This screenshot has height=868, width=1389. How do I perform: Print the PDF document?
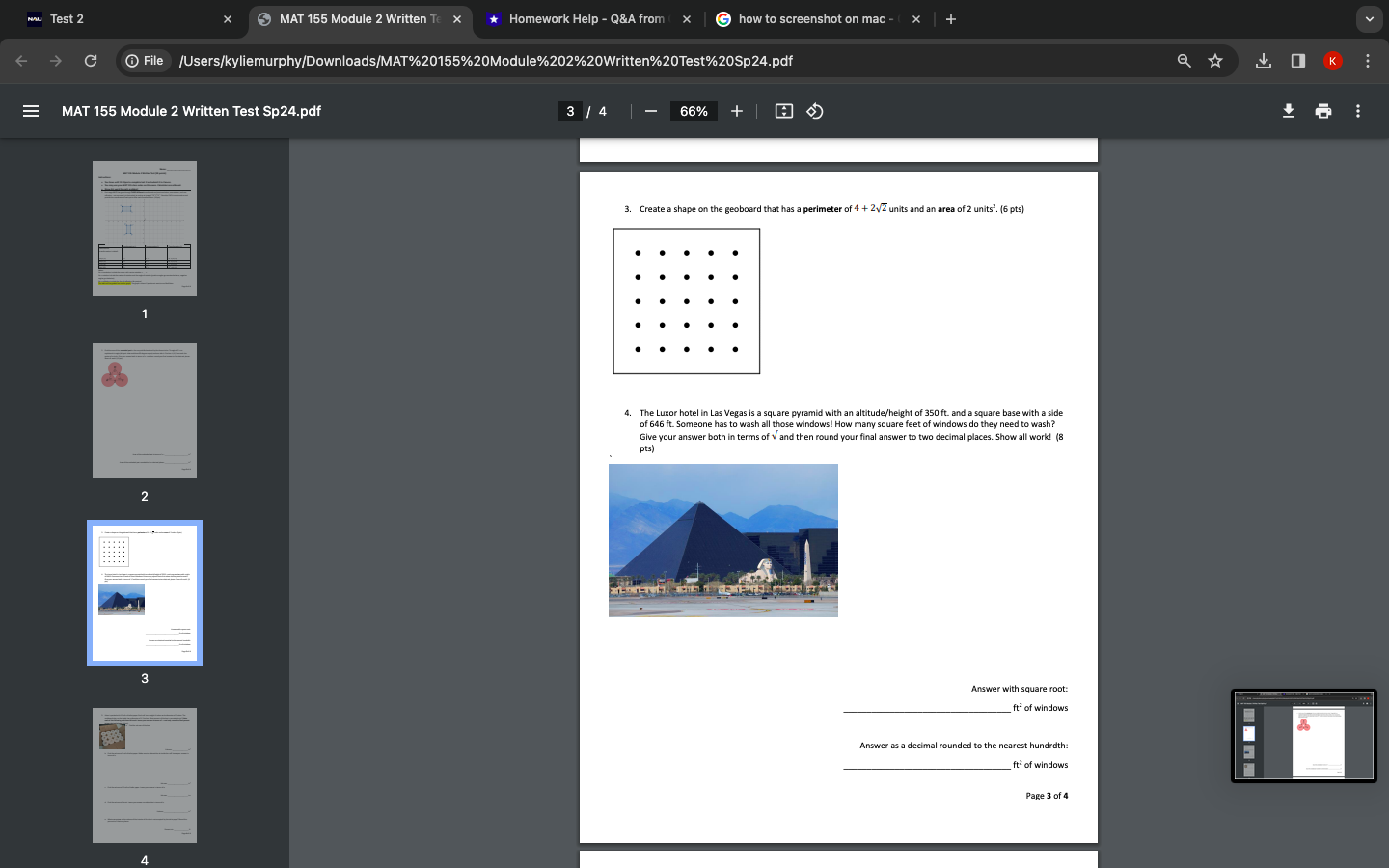pyautogui.click(x=1322, y=111)
